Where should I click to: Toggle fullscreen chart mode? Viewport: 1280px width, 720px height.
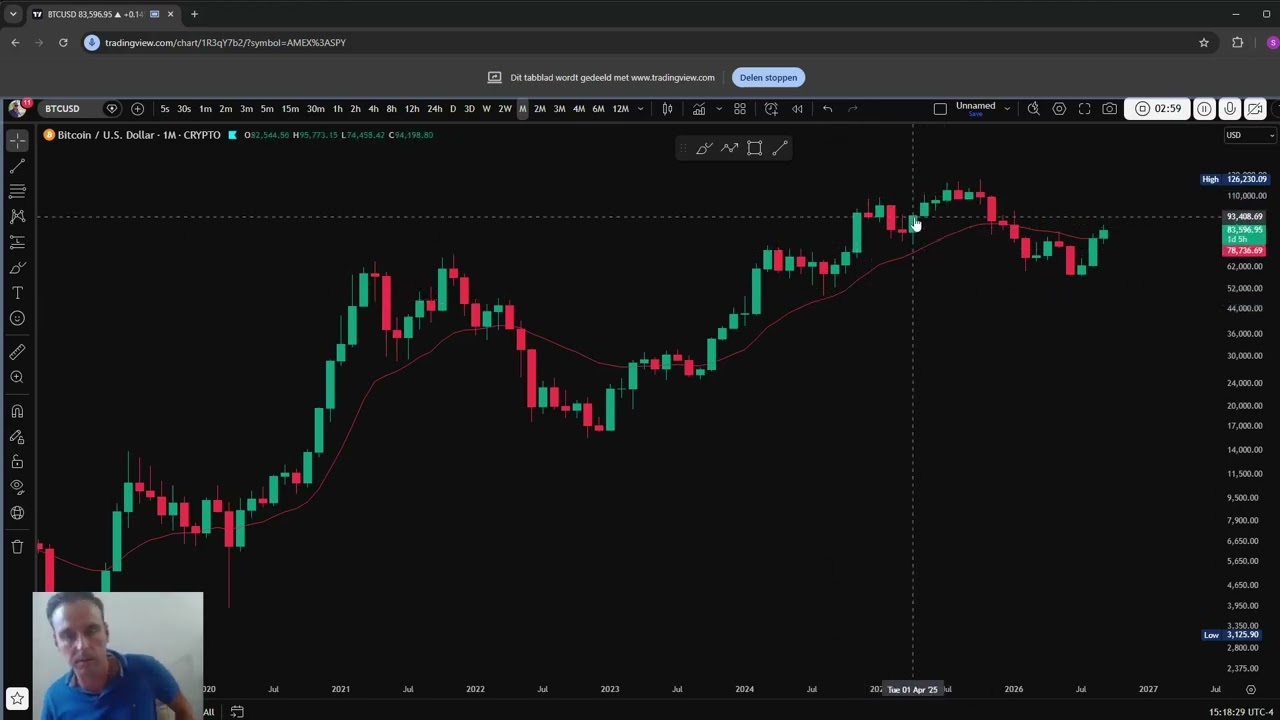click(1084, 109)
